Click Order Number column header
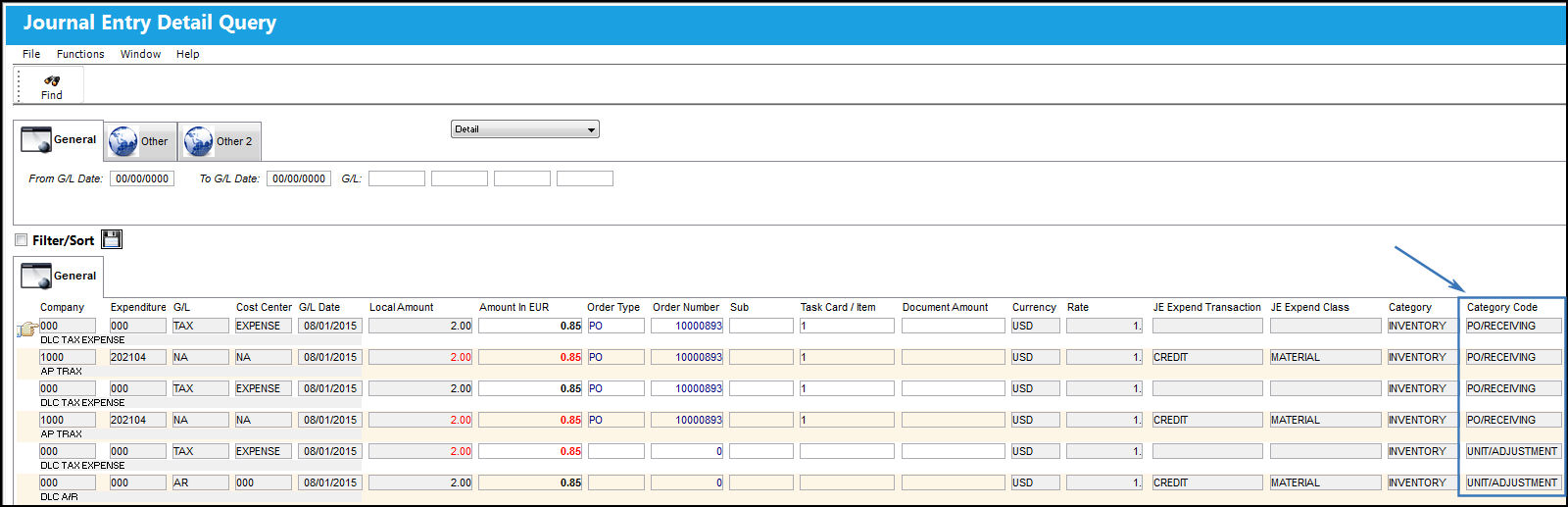1568x507 pixels. coord(686,307)
